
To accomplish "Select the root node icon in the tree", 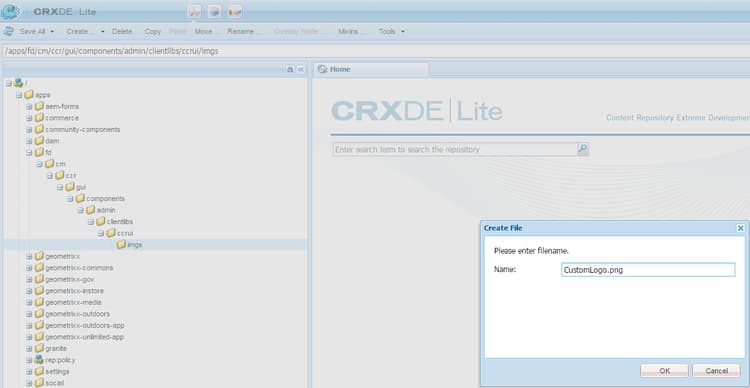I will (18, 83).
